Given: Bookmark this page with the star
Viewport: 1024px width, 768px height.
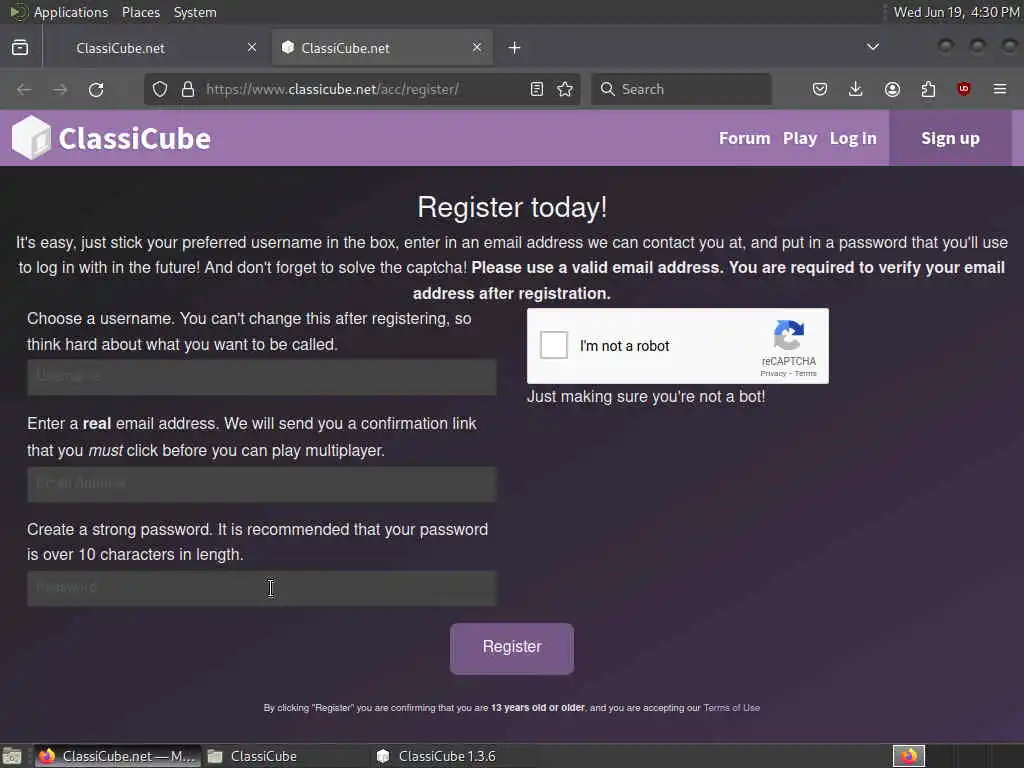Looking at the screenshot, I should [566, 89].
